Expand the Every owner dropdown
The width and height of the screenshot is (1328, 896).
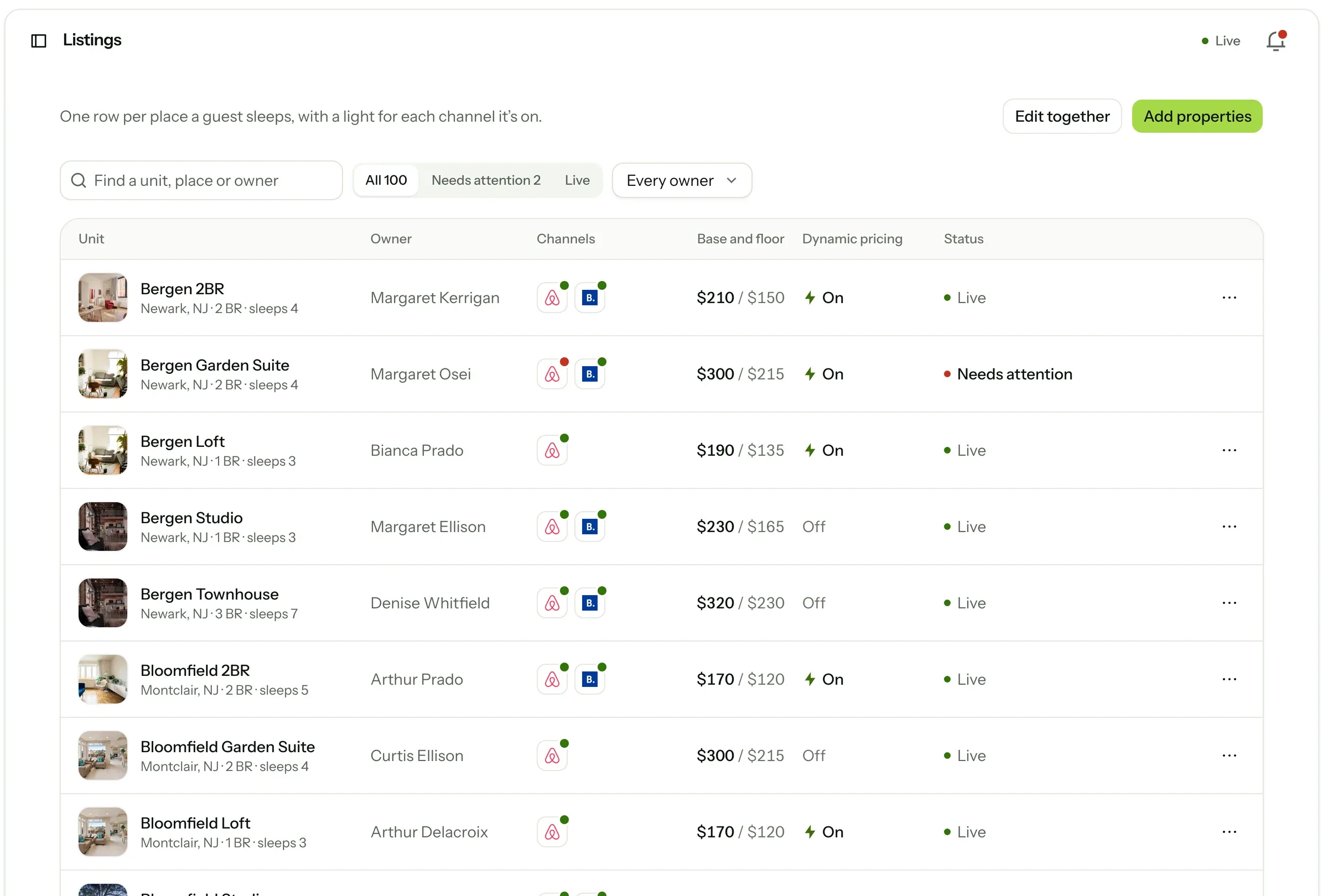click(682, 180)
